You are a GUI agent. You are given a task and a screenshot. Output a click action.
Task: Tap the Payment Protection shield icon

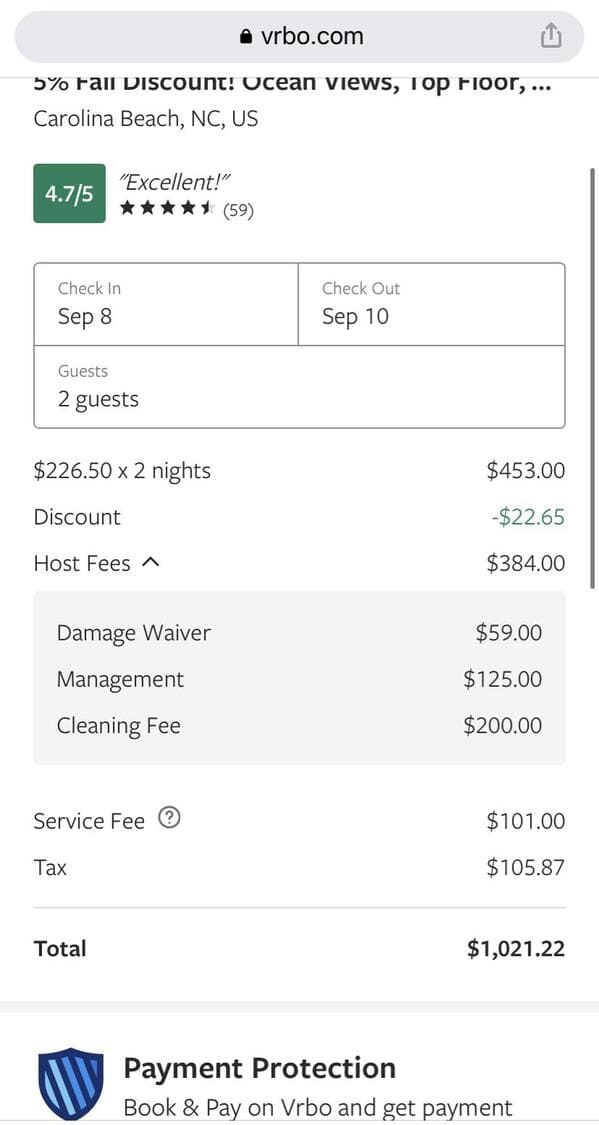pos(69,1082)
